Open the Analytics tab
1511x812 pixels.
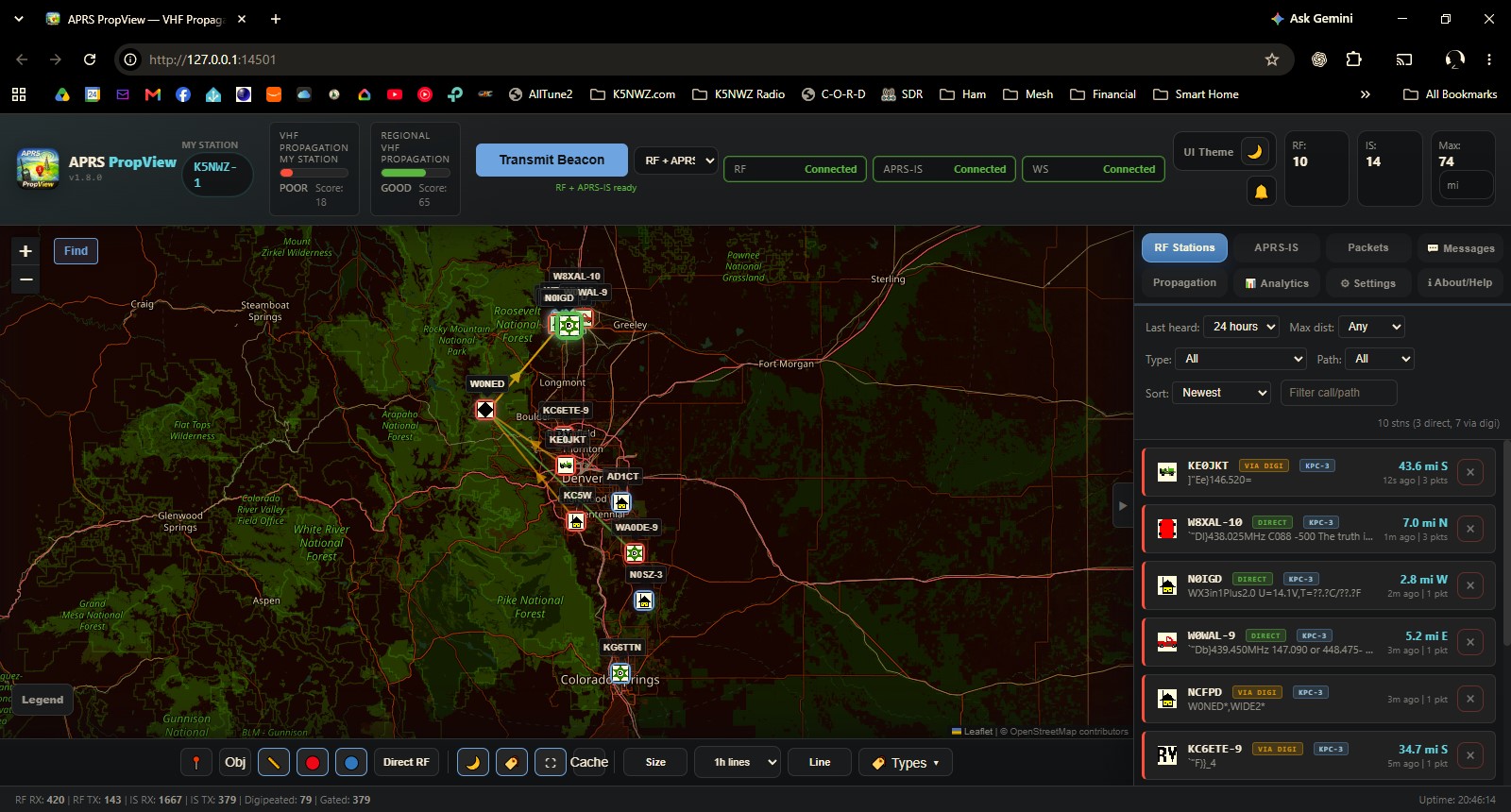click(1277, 283)
